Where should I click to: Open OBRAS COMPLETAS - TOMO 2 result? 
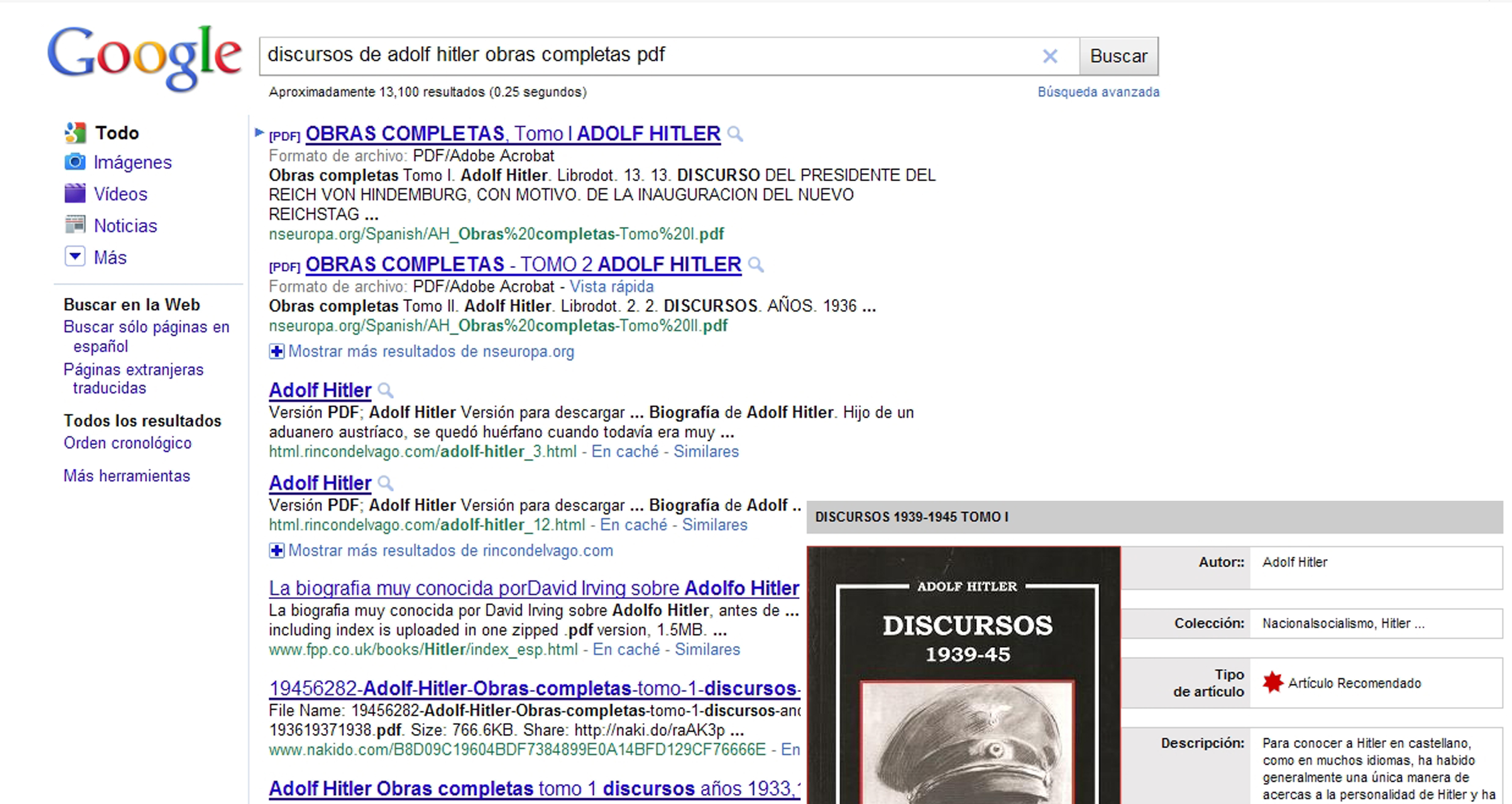(523, 264)
